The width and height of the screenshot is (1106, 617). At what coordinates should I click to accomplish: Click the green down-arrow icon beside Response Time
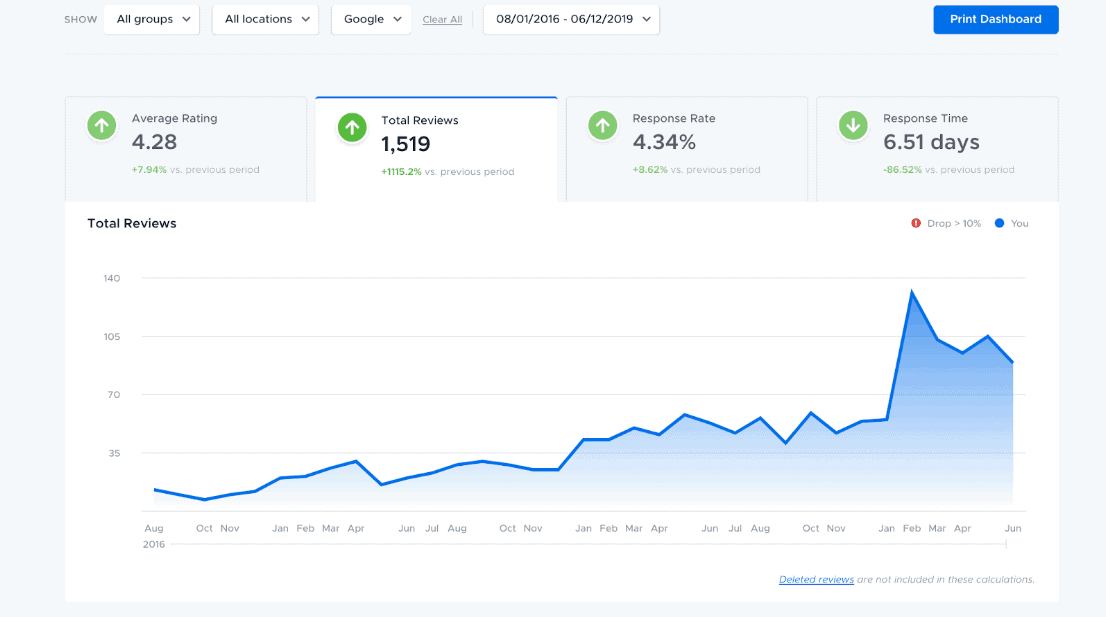click(x=853, y=126)
